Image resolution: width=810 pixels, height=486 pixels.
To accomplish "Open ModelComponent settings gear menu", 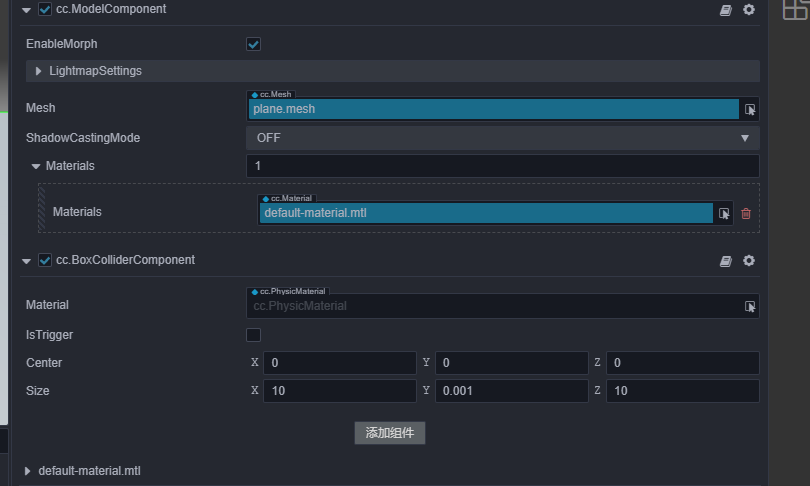I will tap(748, 9).
